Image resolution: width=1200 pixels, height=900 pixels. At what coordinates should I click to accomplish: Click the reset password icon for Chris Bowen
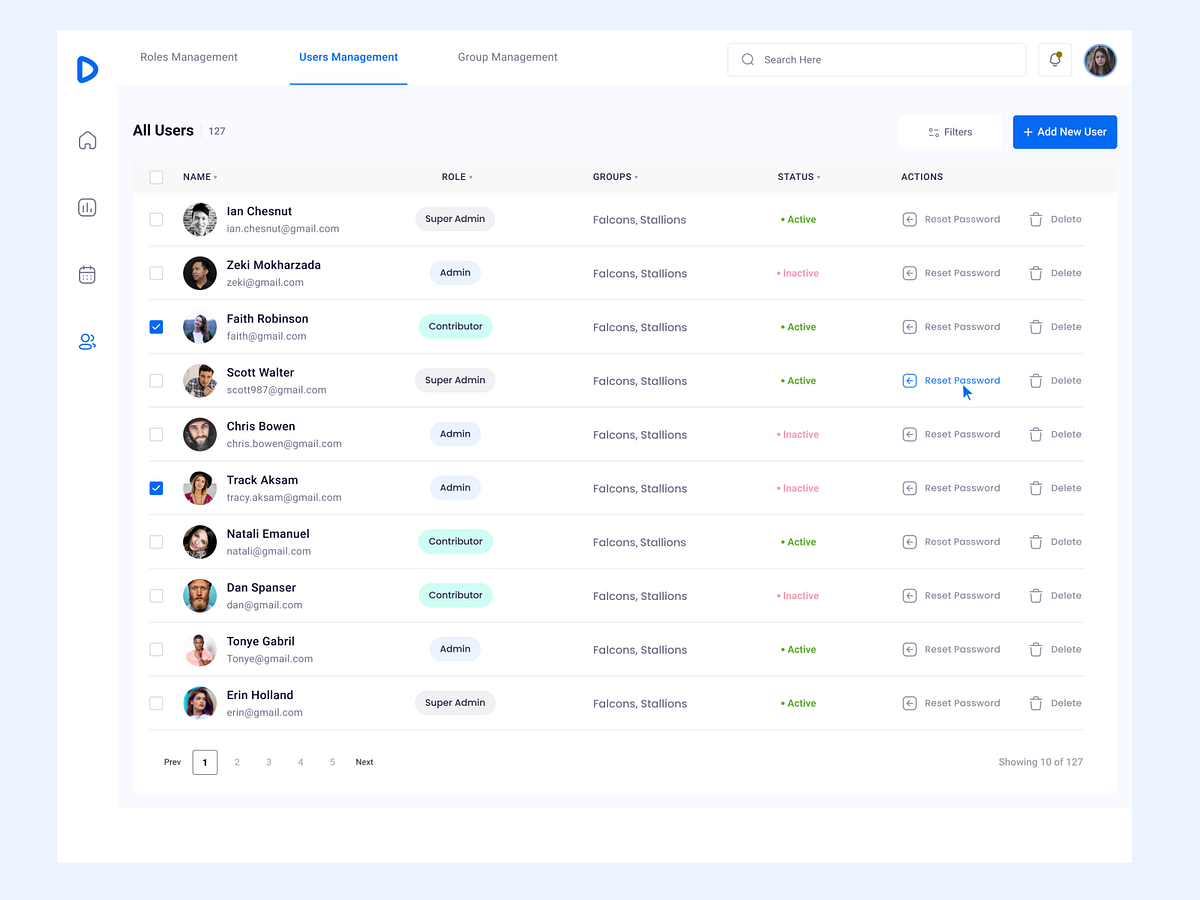[x=909, y=434]
